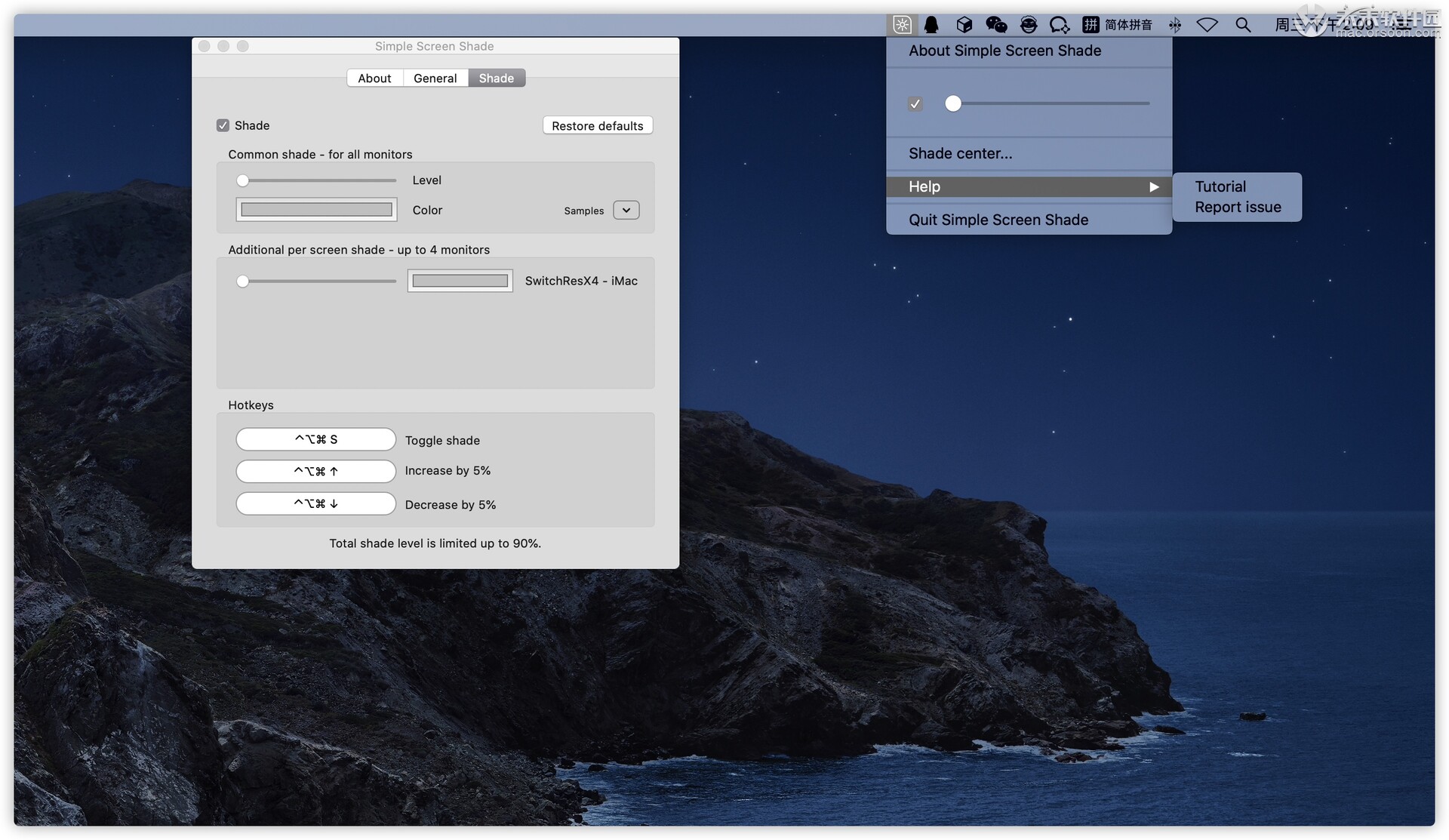Click the Simple Screen Shade menu bar icon
The width and height of the screenshot is (1449, 840).
click(x=901, y=24)
